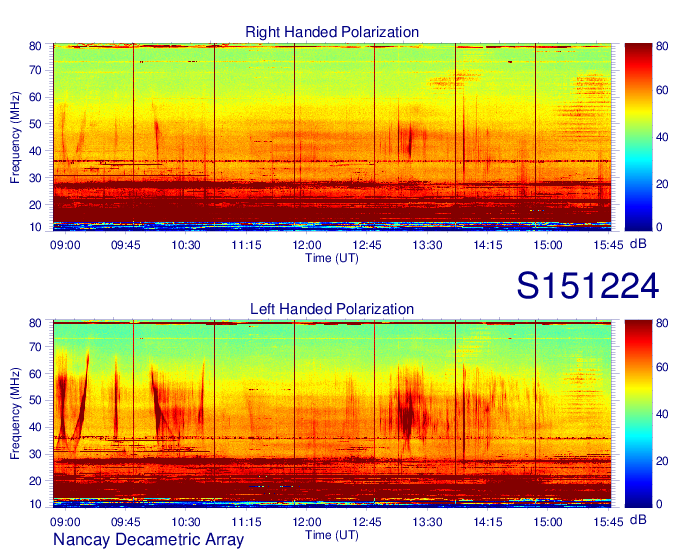
Task: Click the 15:00 tick under the Right Handed plot
Action: point(548,245)
